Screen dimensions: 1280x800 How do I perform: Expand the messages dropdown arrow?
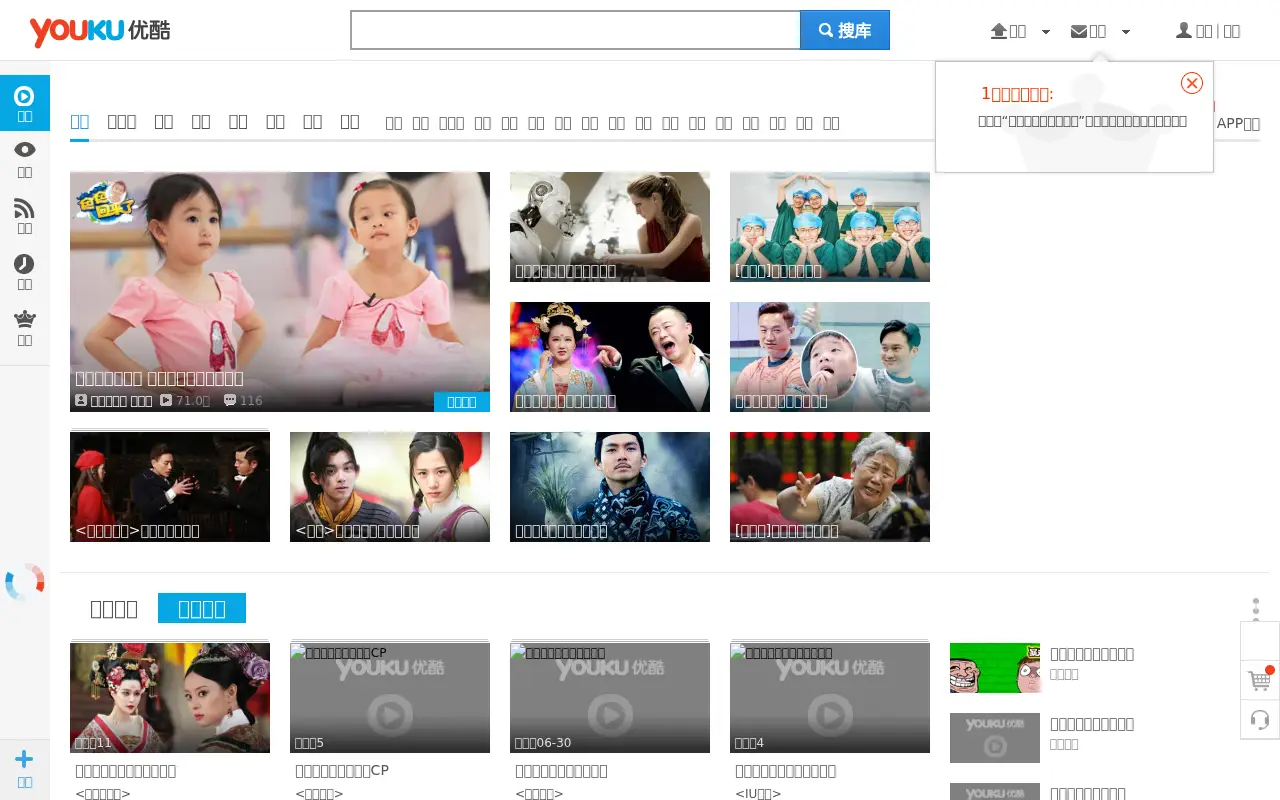coord(1126,32)
